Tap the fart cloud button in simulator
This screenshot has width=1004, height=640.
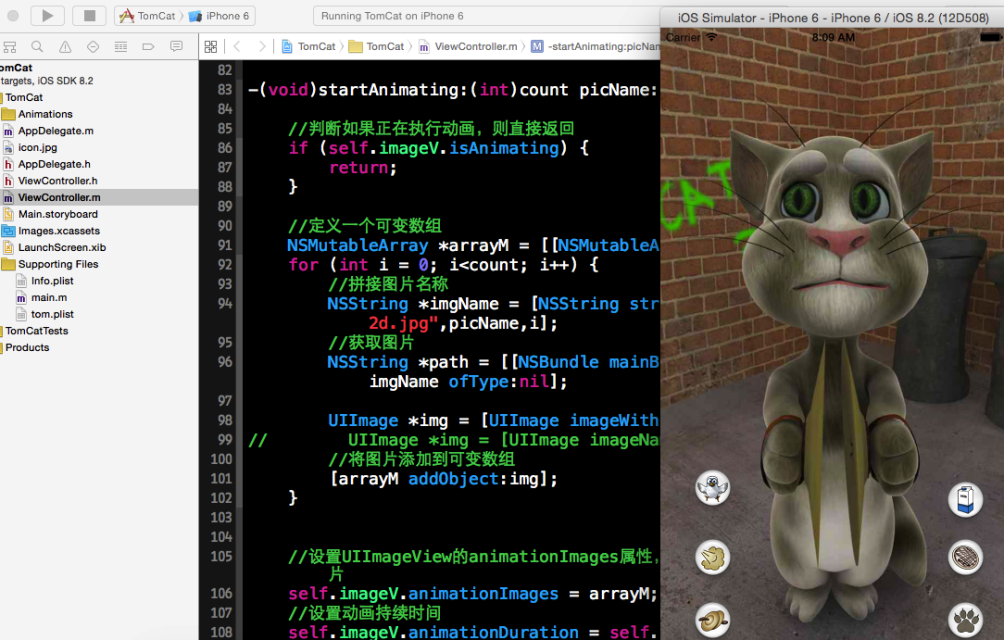[x=712, y=557]
